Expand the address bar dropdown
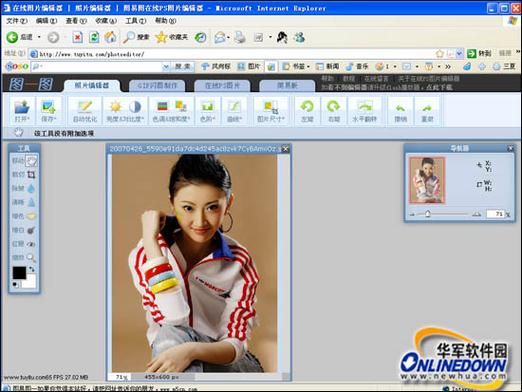Image resolution: width=522 pixels, height=392 pixels. 459,53
